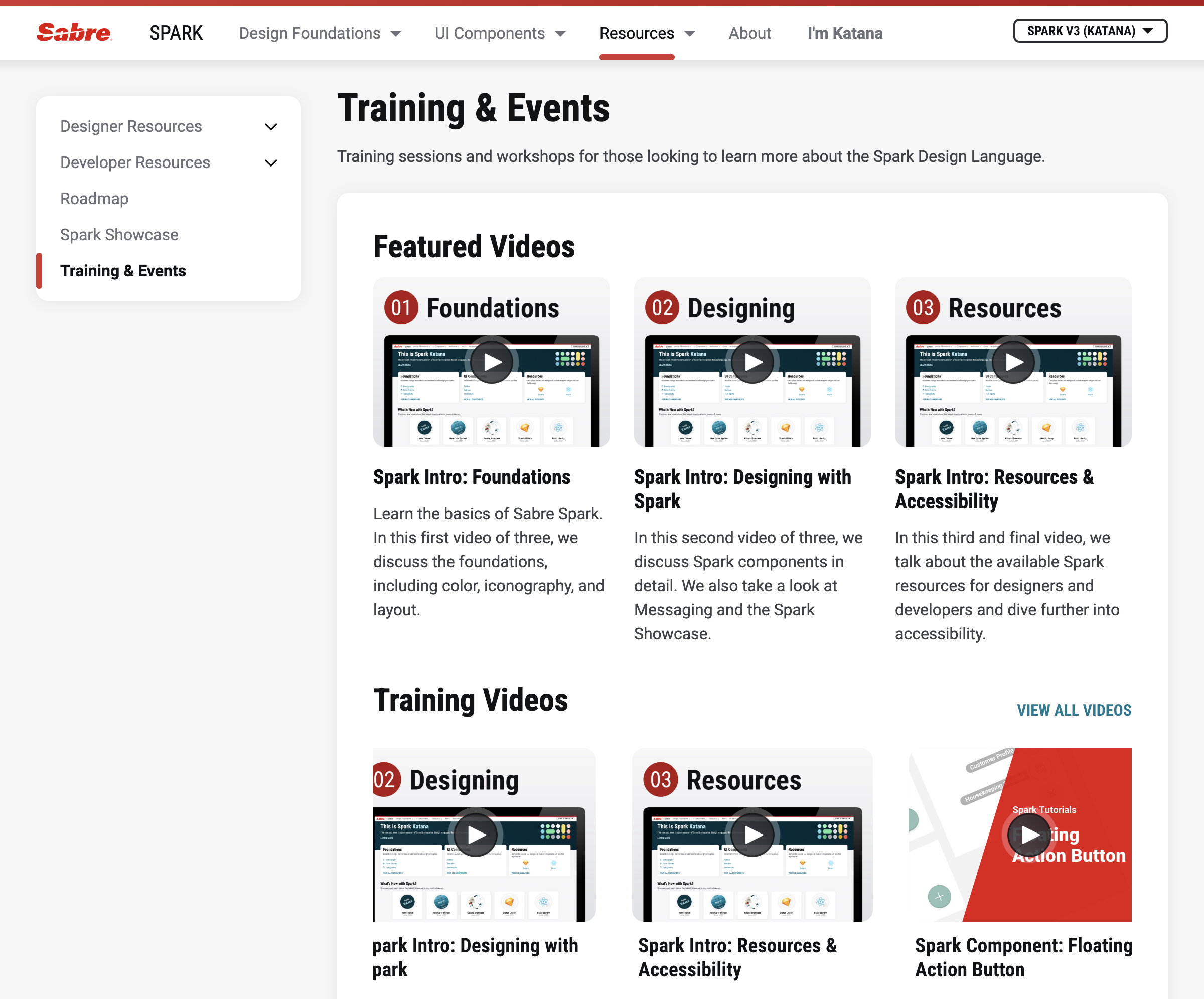The image size is (1204, 999).
Task: Open the About page
Action: pyautogui.click(x=749, y=33)
